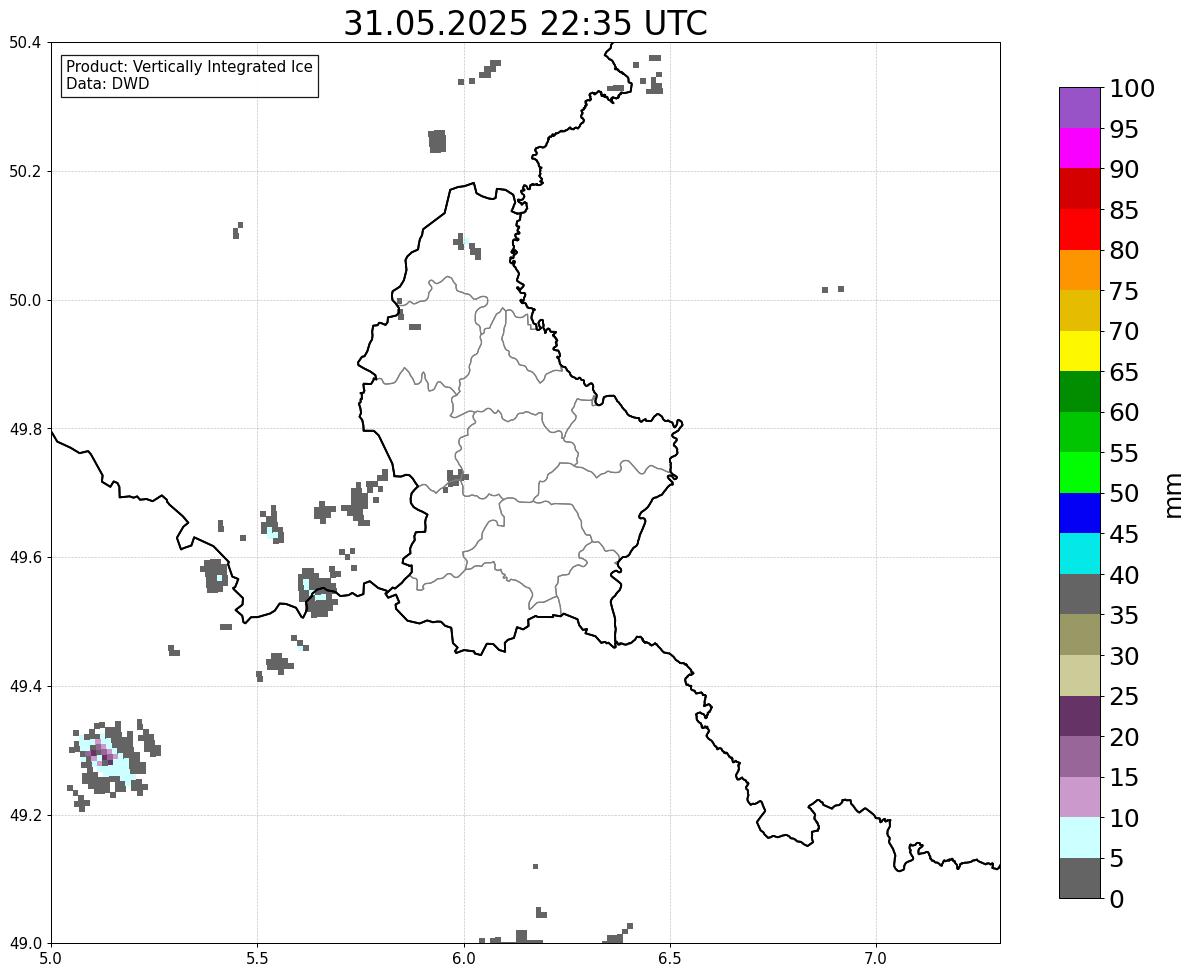
Task: Click the colorbar tick label 100
Action: point(1131,88)
